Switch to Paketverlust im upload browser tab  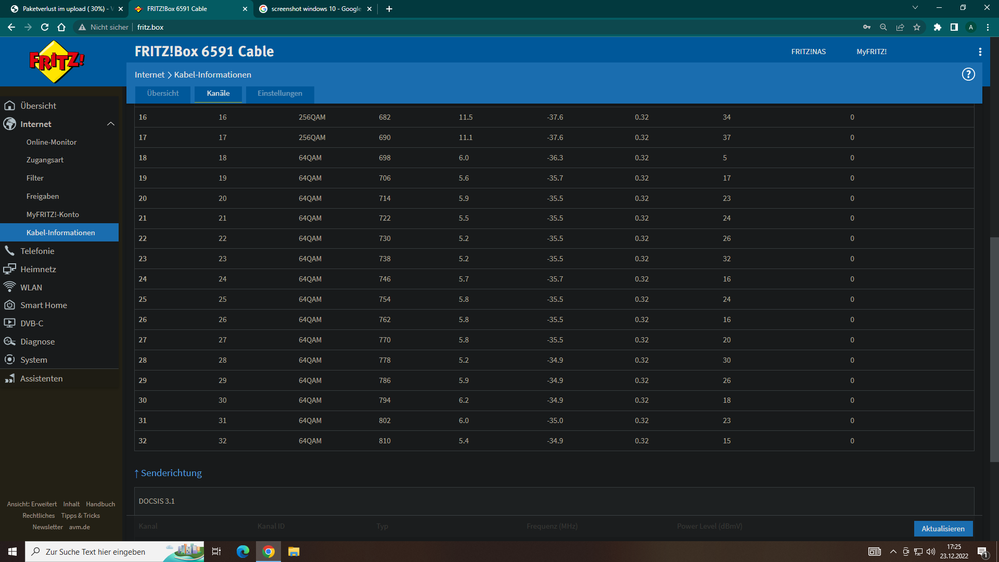click(66, 9)
